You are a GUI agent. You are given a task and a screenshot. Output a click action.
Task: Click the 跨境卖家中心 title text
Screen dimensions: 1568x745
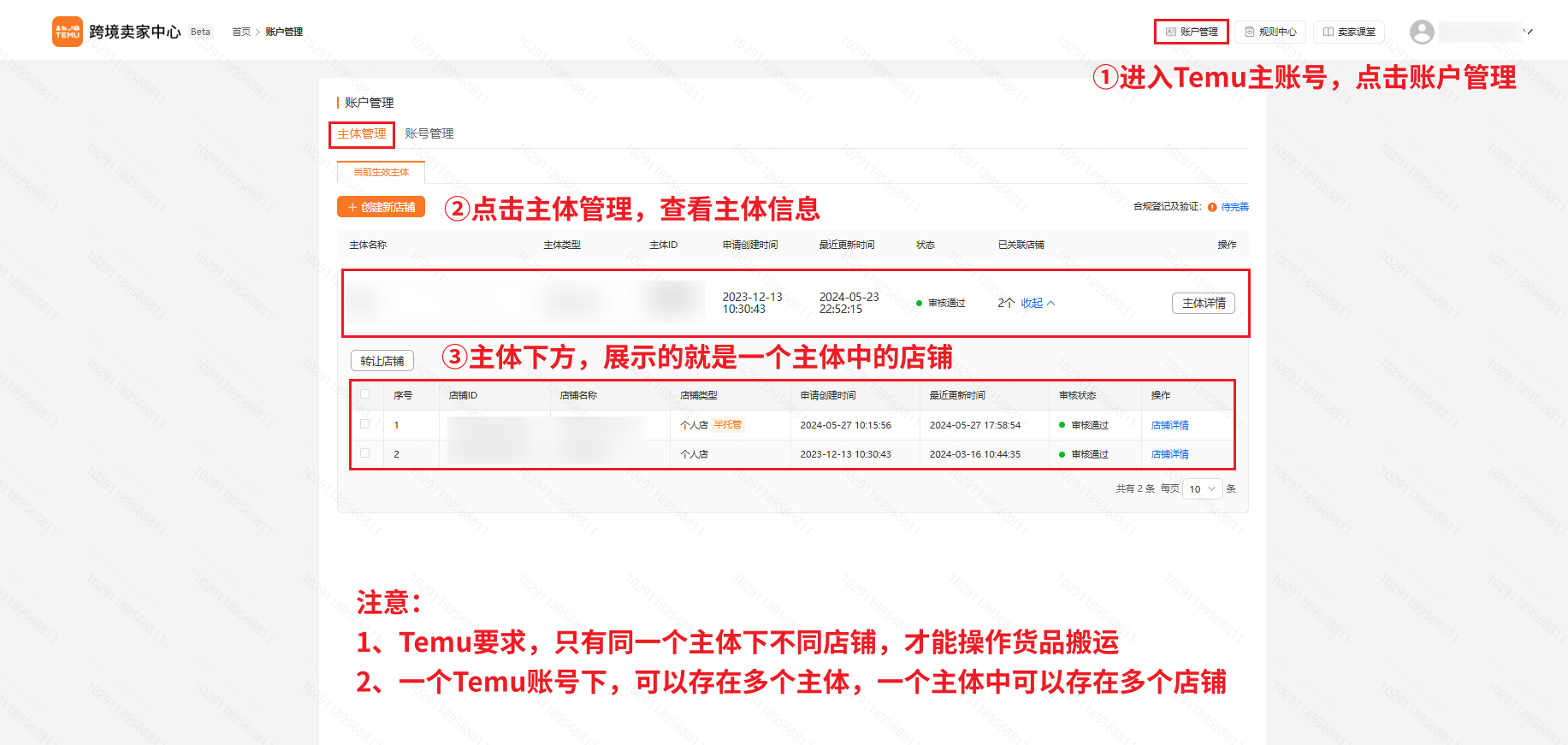[135, 32]
